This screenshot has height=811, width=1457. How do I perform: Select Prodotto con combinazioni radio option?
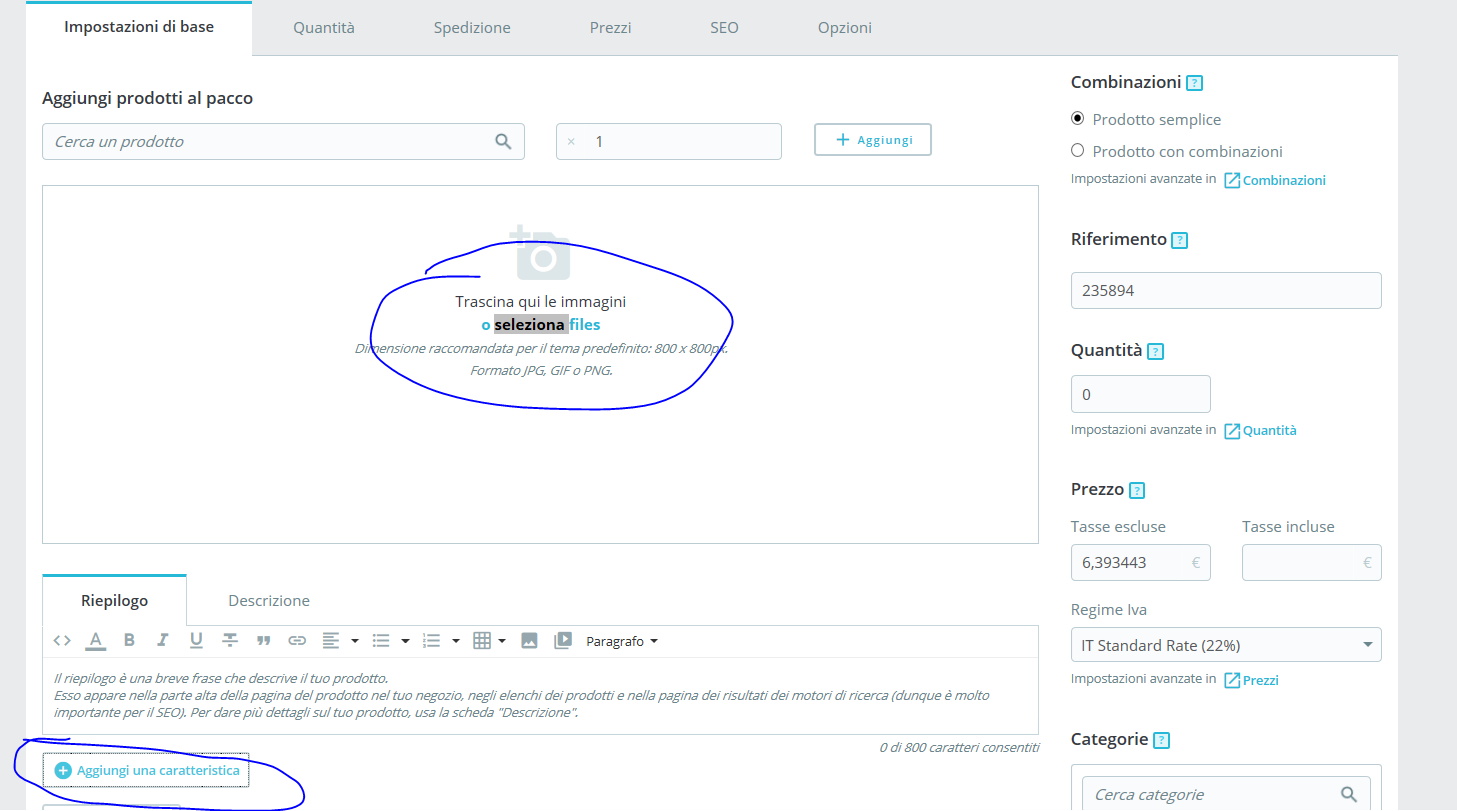coord(1078,151)
